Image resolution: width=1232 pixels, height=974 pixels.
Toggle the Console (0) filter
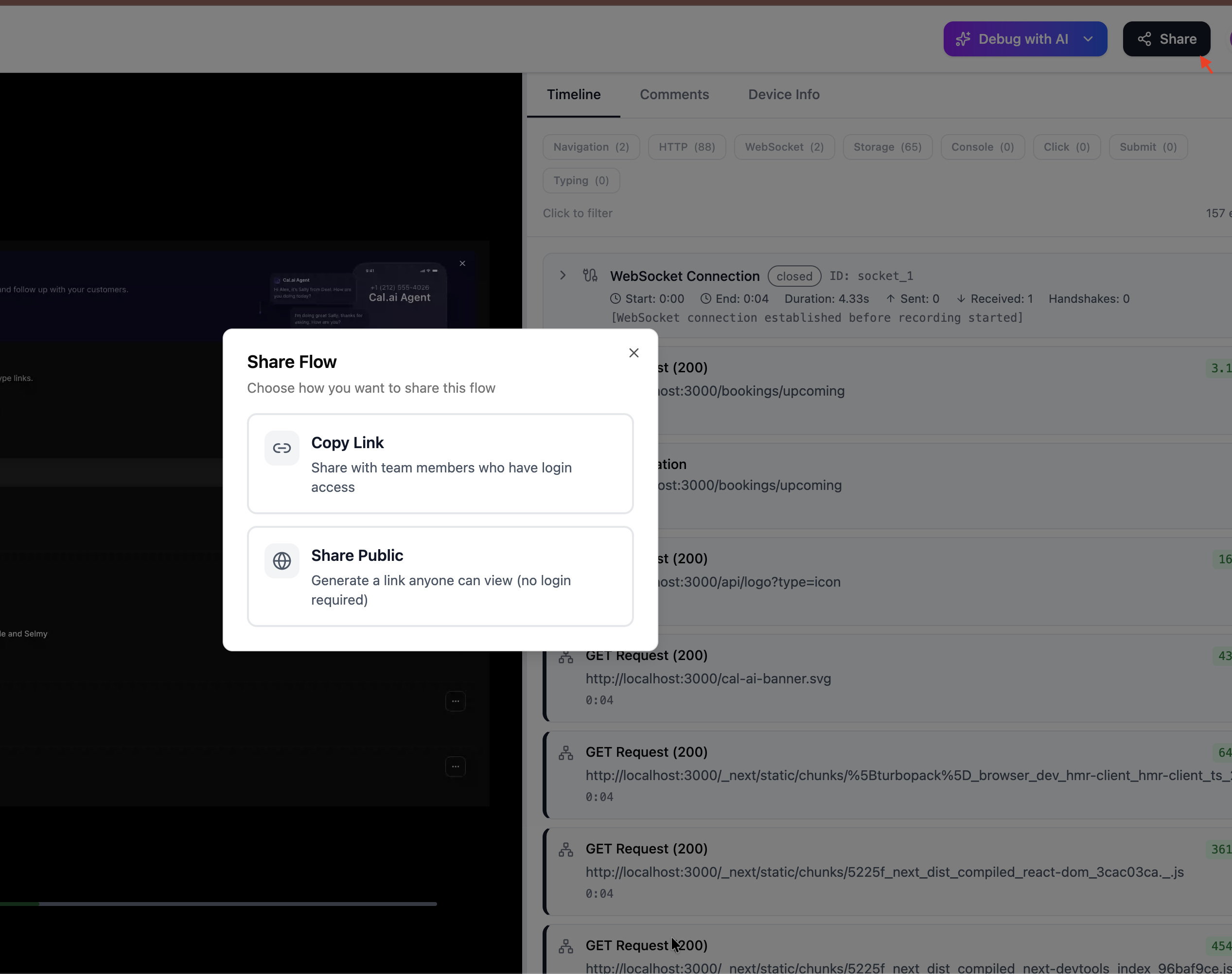[x=982, y=147]
